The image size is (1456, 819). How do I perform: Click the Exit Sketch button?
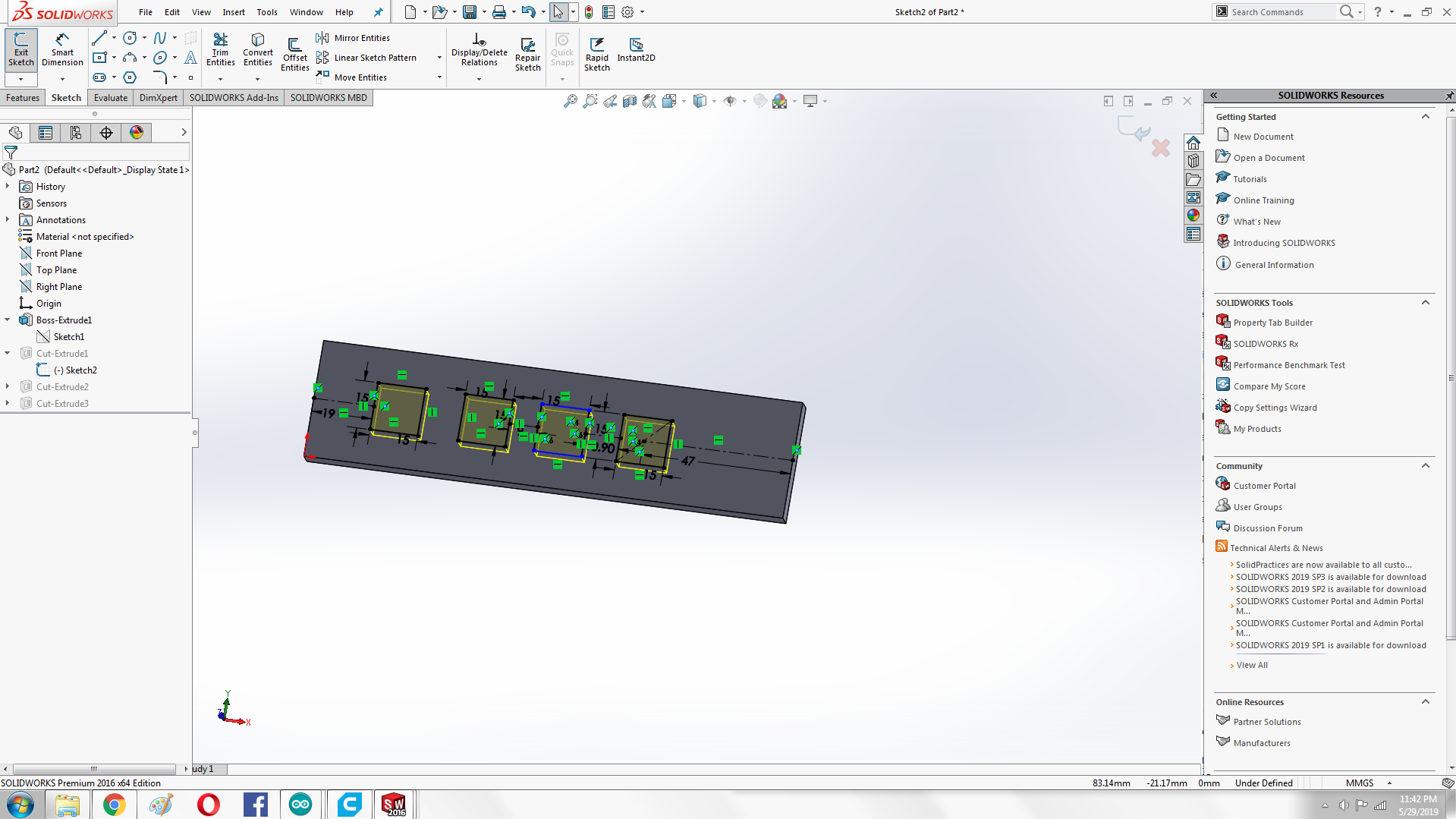click(x=21, y=50)
